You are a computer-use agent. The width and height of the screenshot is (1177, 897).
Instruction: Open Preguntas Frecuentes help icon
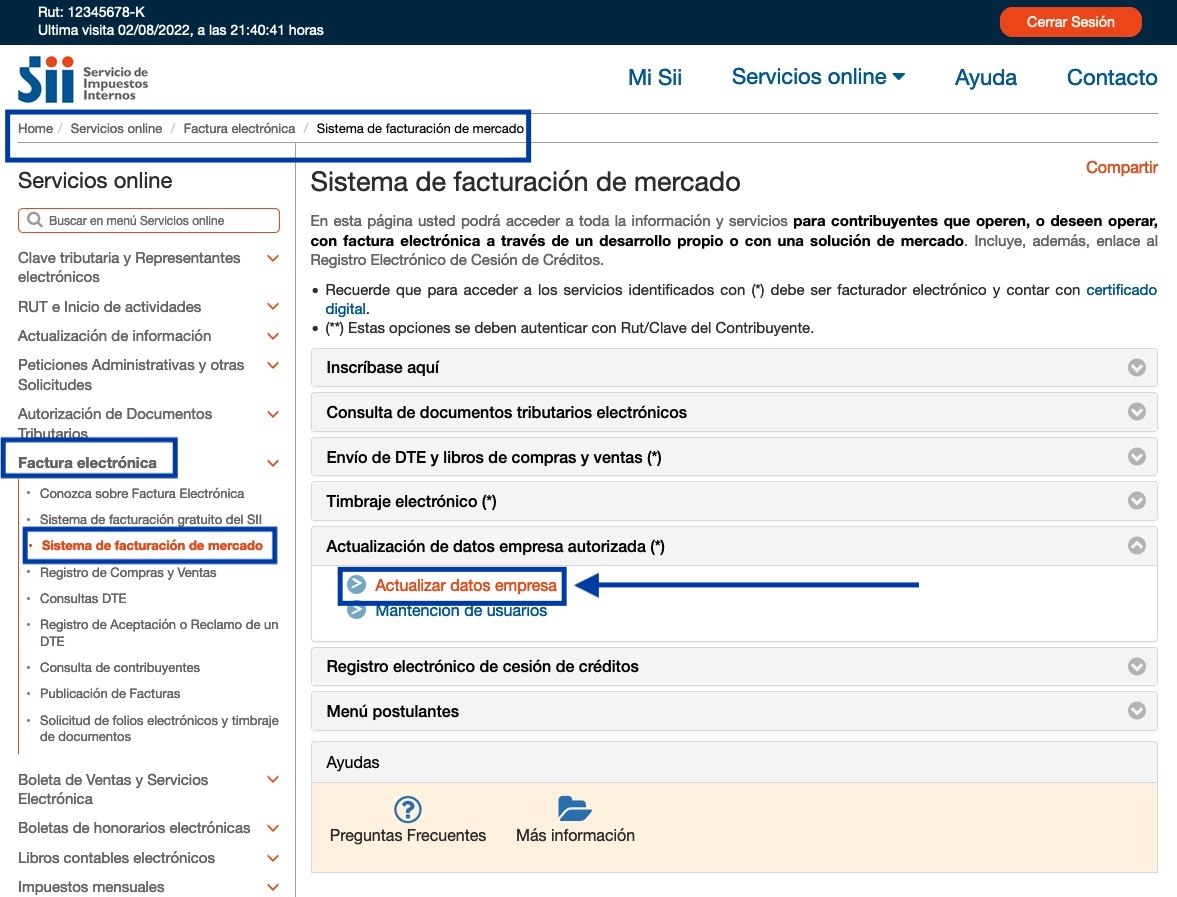(x=408, y=809)
